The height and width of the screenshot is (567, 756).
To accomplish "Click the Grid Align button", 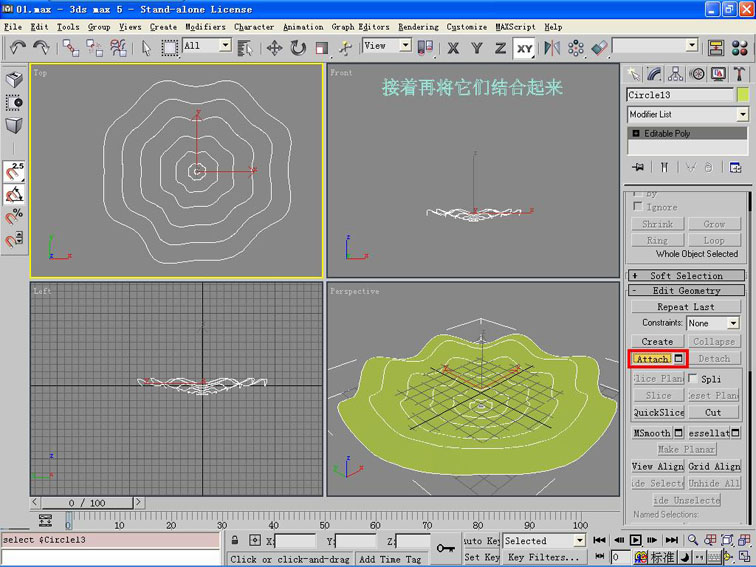I will coord(714,466).
